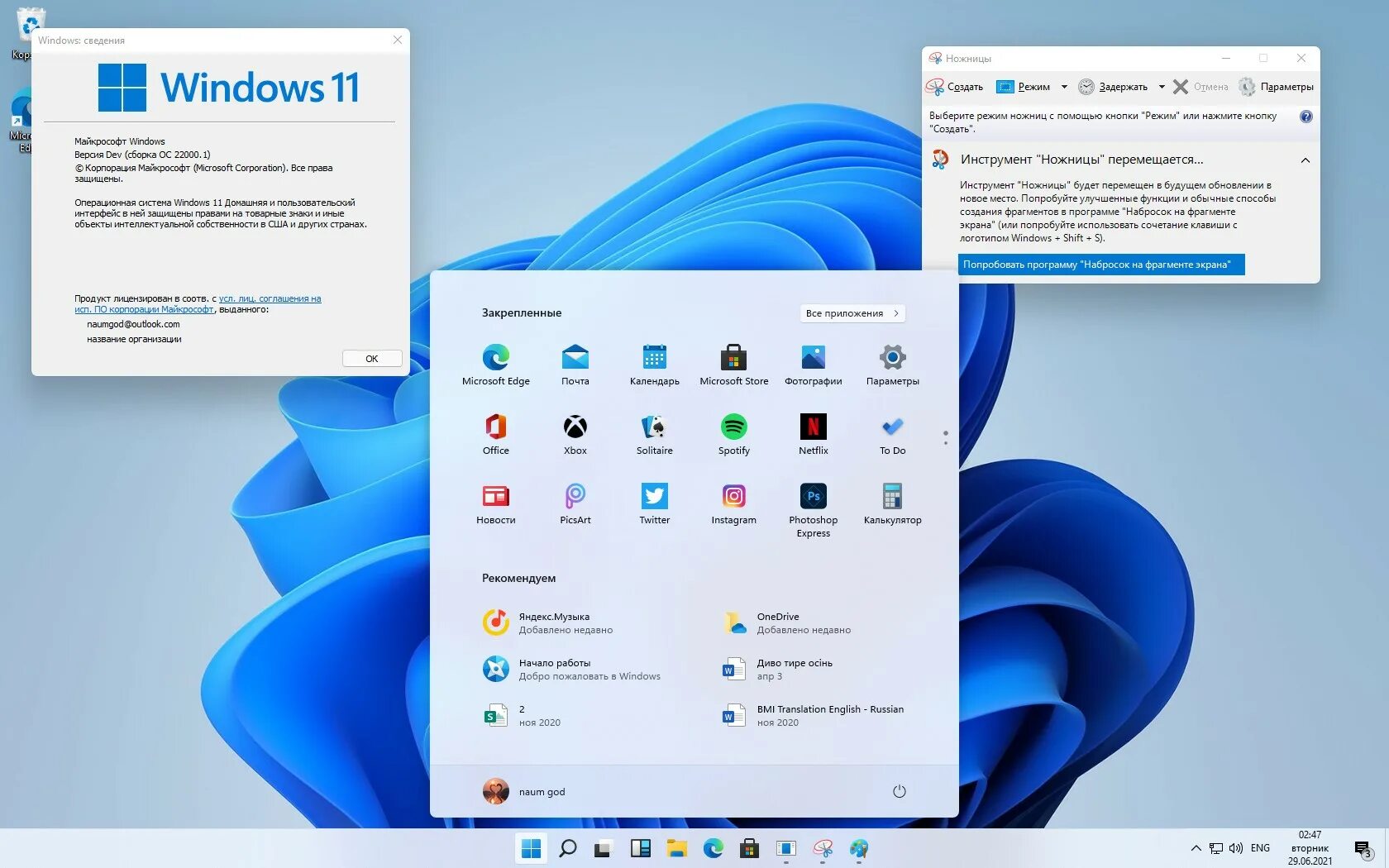Viewport: 1389px width, 868px height.
Task: Open recommended Яндекс.Музыка item
Action: pyautogui.click(x=547, y=622)
